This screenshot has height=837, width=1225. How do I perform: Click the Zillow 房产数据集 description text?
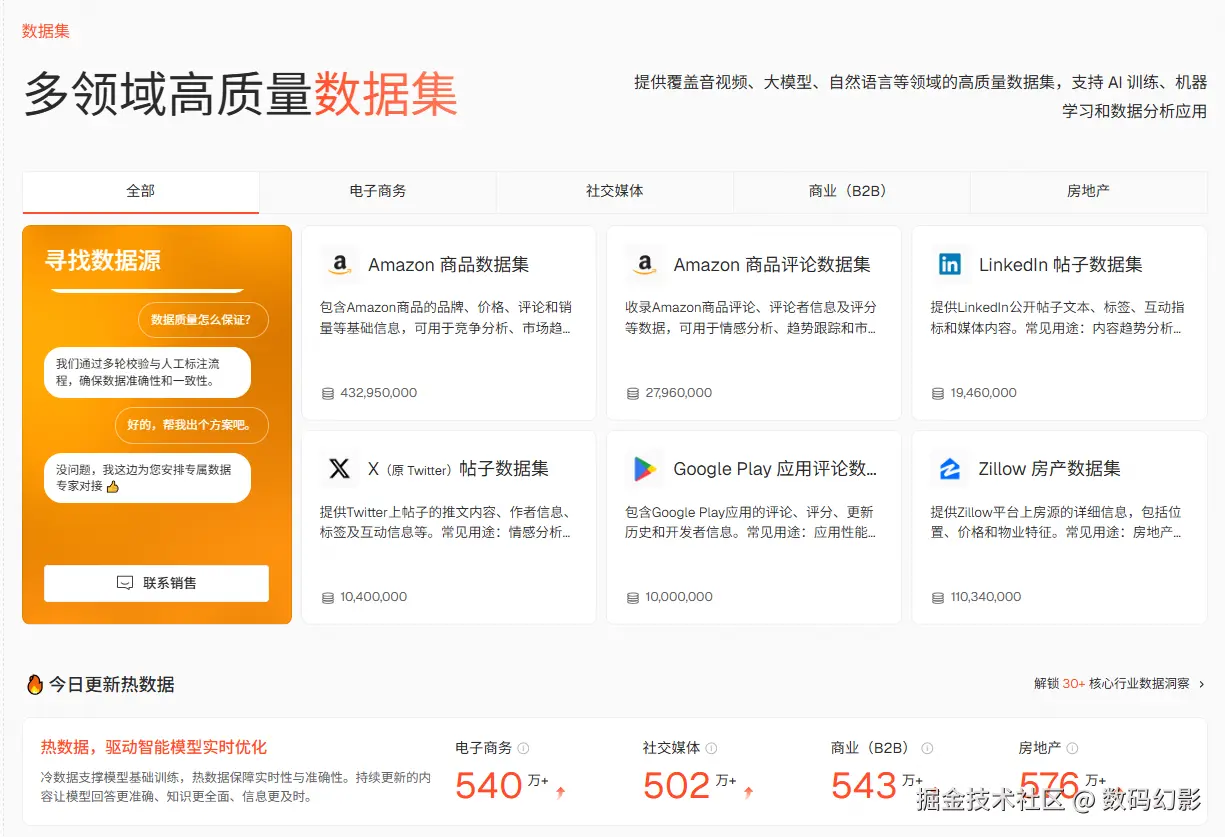pyautogui.click(x=1058, y=522)
